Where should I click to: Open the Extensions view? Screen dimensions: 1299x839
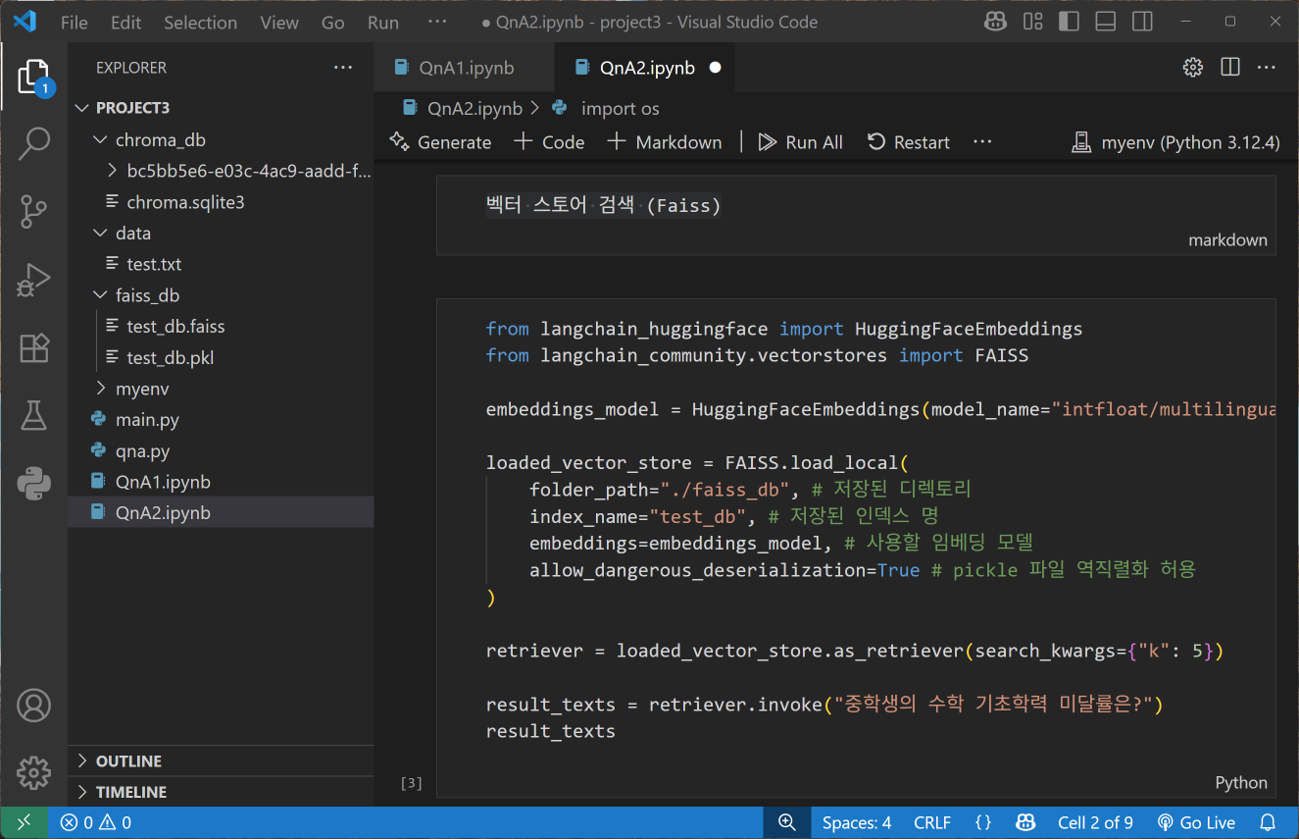pyautogui.click(x=34, y=347)
